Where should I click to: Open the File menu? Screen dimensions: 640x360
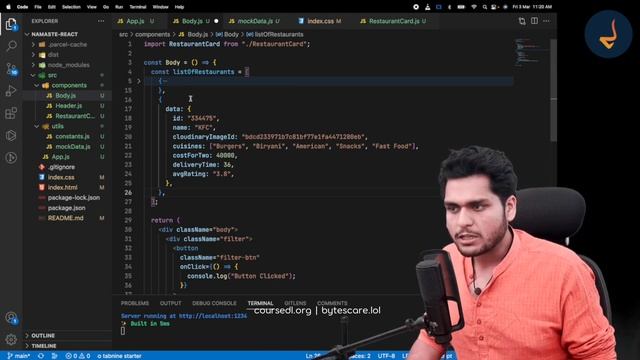(x=38, y=7)
